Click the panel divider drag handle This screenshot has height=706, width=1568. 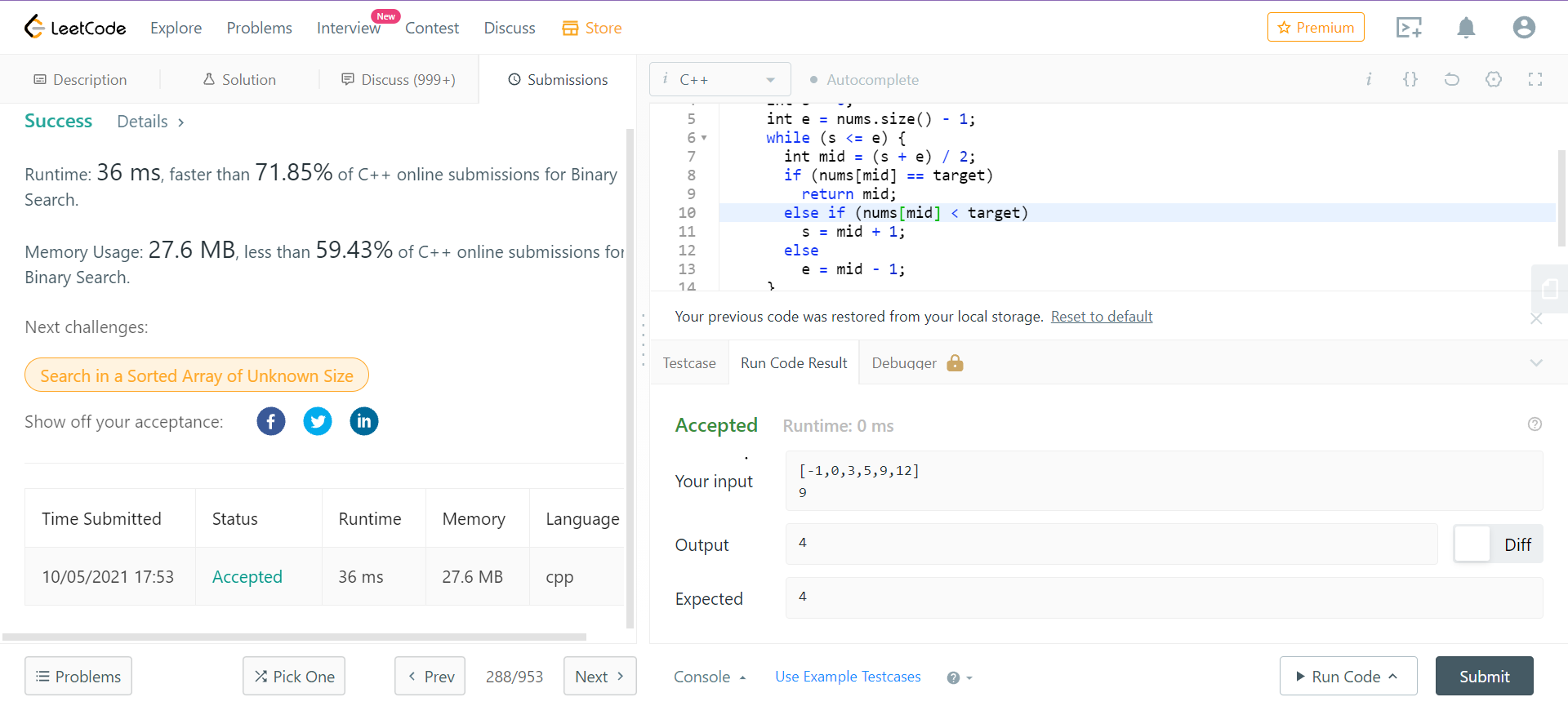point(643,341)
